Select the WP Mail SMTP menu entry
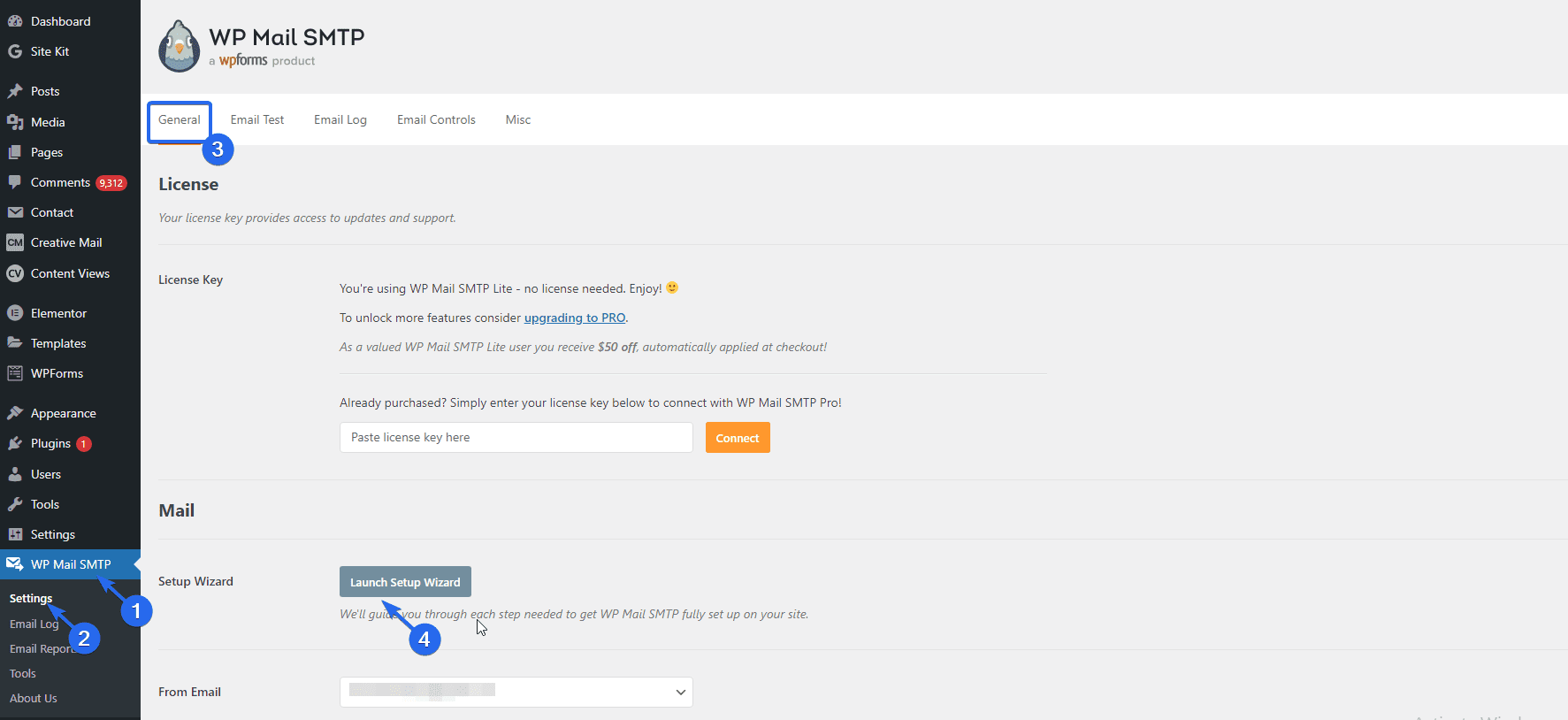 70,564
